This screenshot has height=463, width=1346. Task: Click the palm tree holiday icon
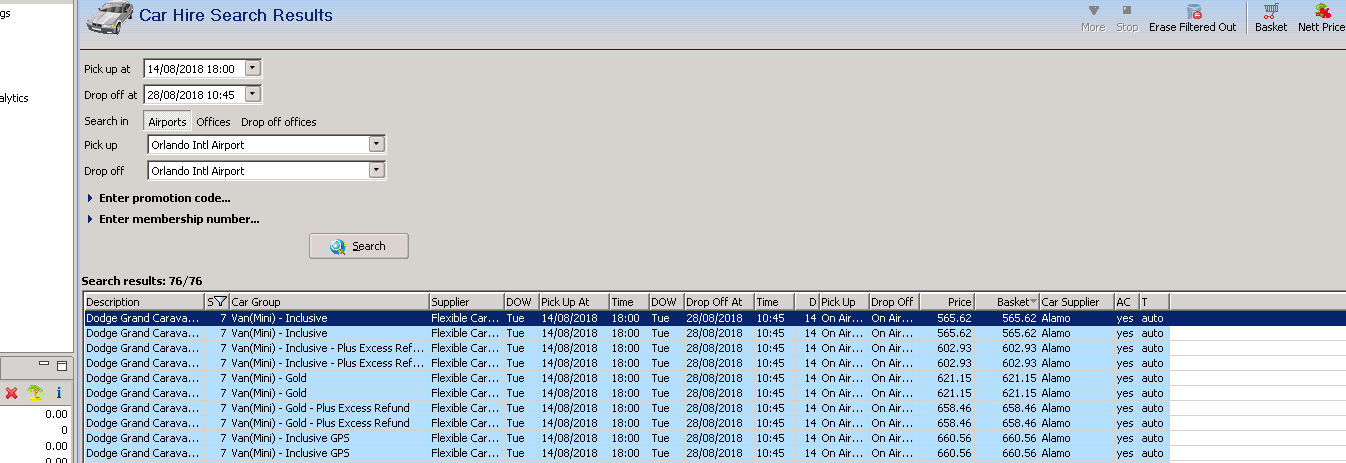[35, 393]
